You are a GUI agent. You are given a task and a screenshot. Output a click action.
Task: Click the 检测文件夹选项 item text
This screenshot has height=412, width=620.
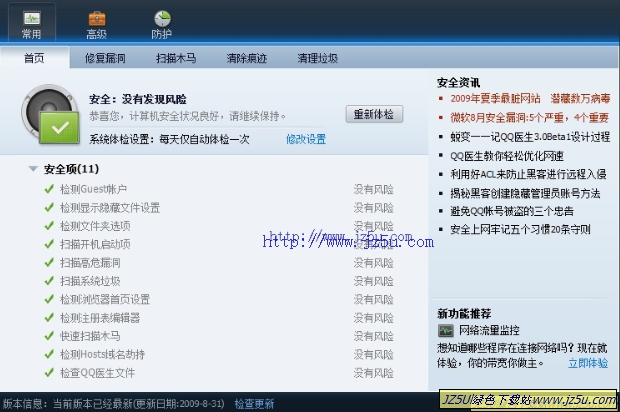coord(95,226)
